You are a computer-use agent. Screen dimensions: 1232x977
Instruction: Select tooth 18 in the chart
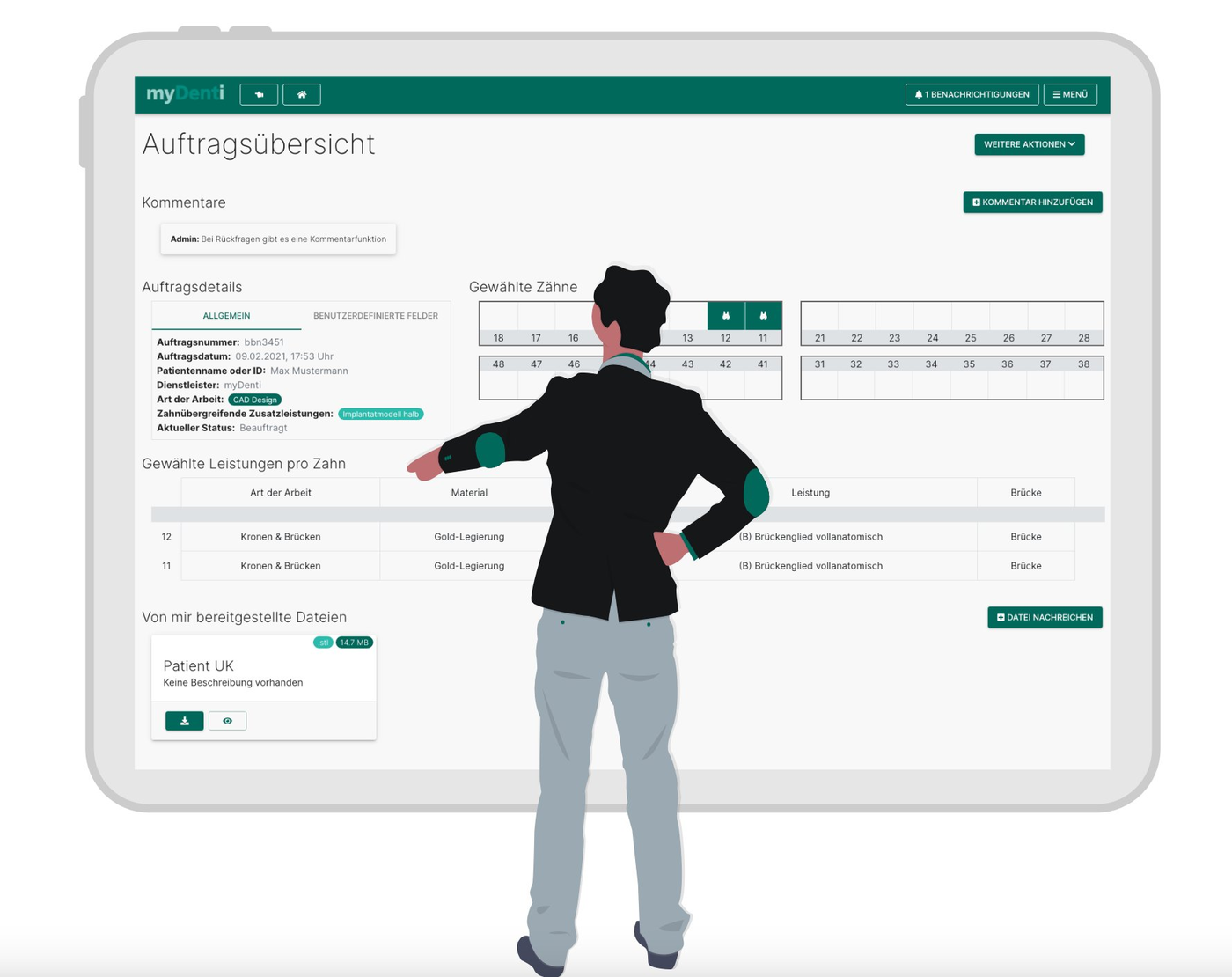click(x=499, y=323)
